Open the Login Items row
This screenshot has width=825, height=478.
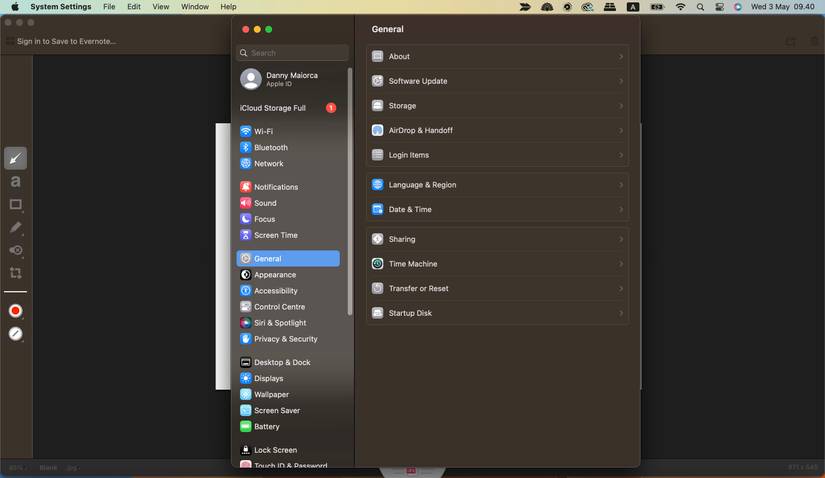[x=497, y=155]
